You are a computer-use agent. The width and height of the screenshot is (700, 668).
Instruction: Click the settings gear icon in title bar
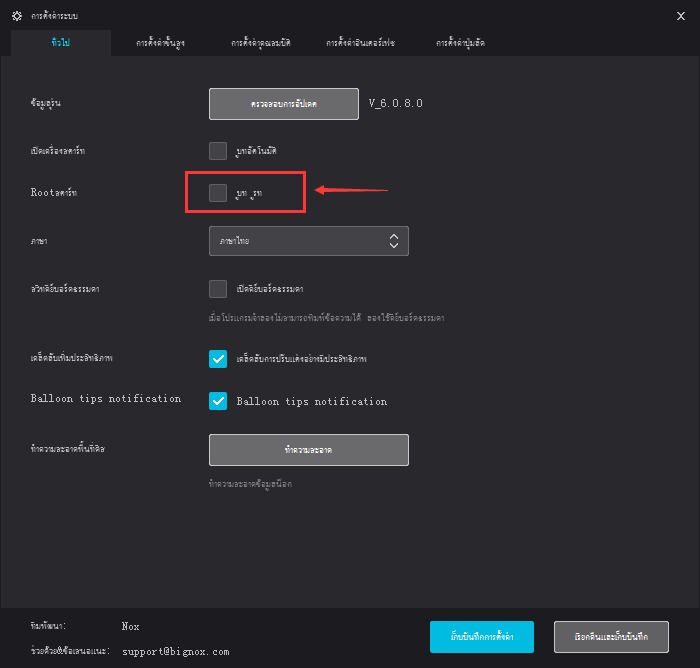point(17,15)
